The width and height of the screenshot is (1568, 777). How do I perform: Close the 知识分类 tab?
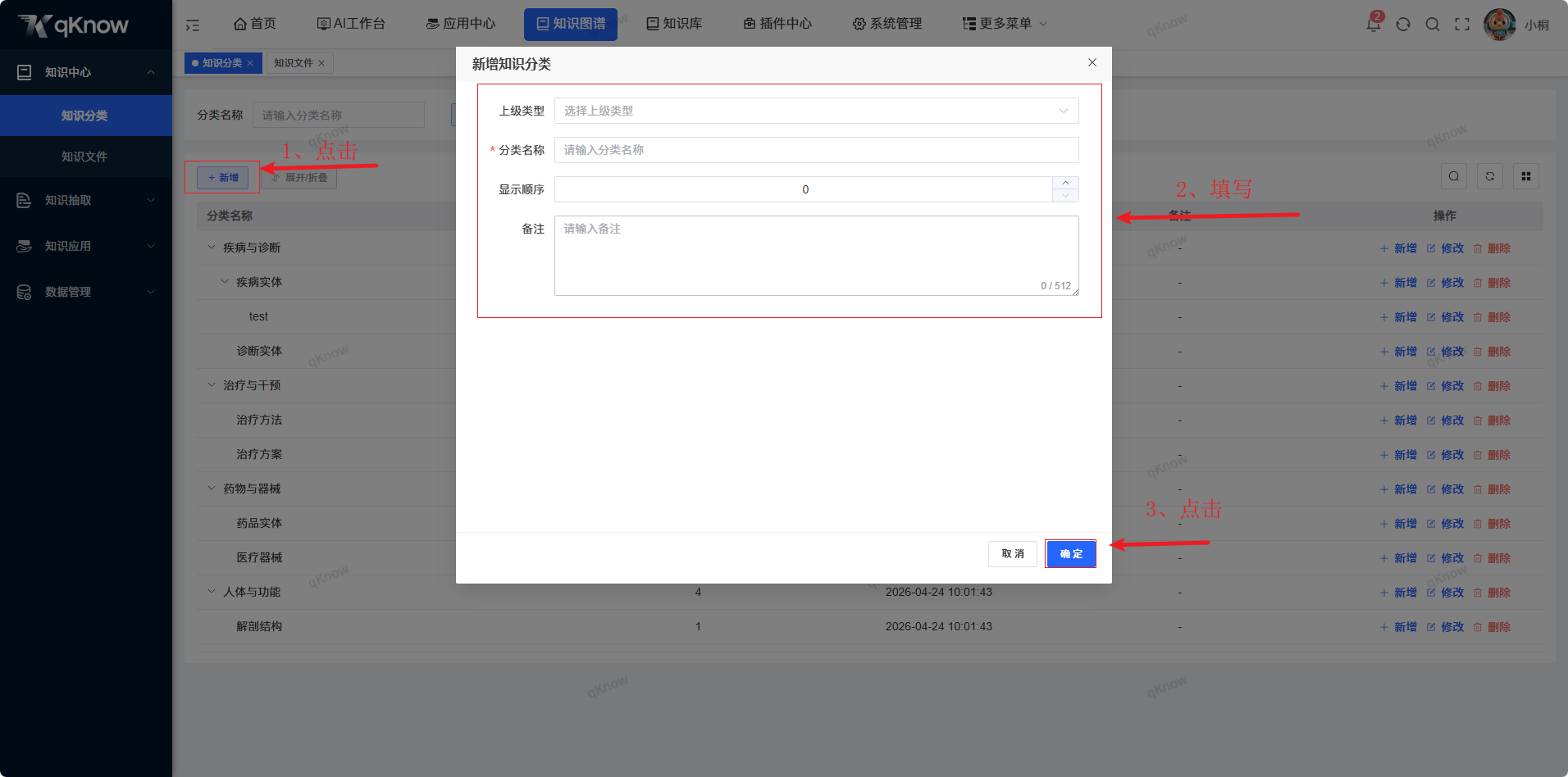point(250,63)
